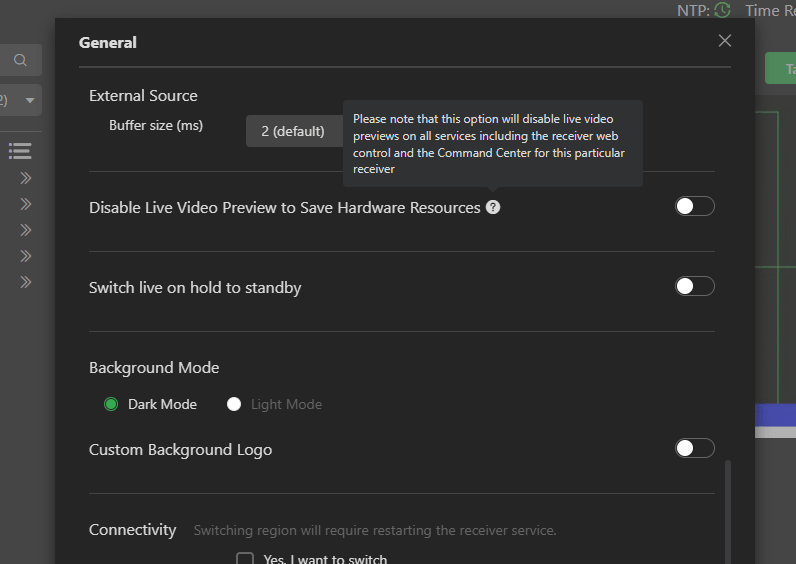This screenshot has height=564, width=796.
Task: Click the help icon beside Disable Live Video Preview
Action: click(x=492, y=207)
